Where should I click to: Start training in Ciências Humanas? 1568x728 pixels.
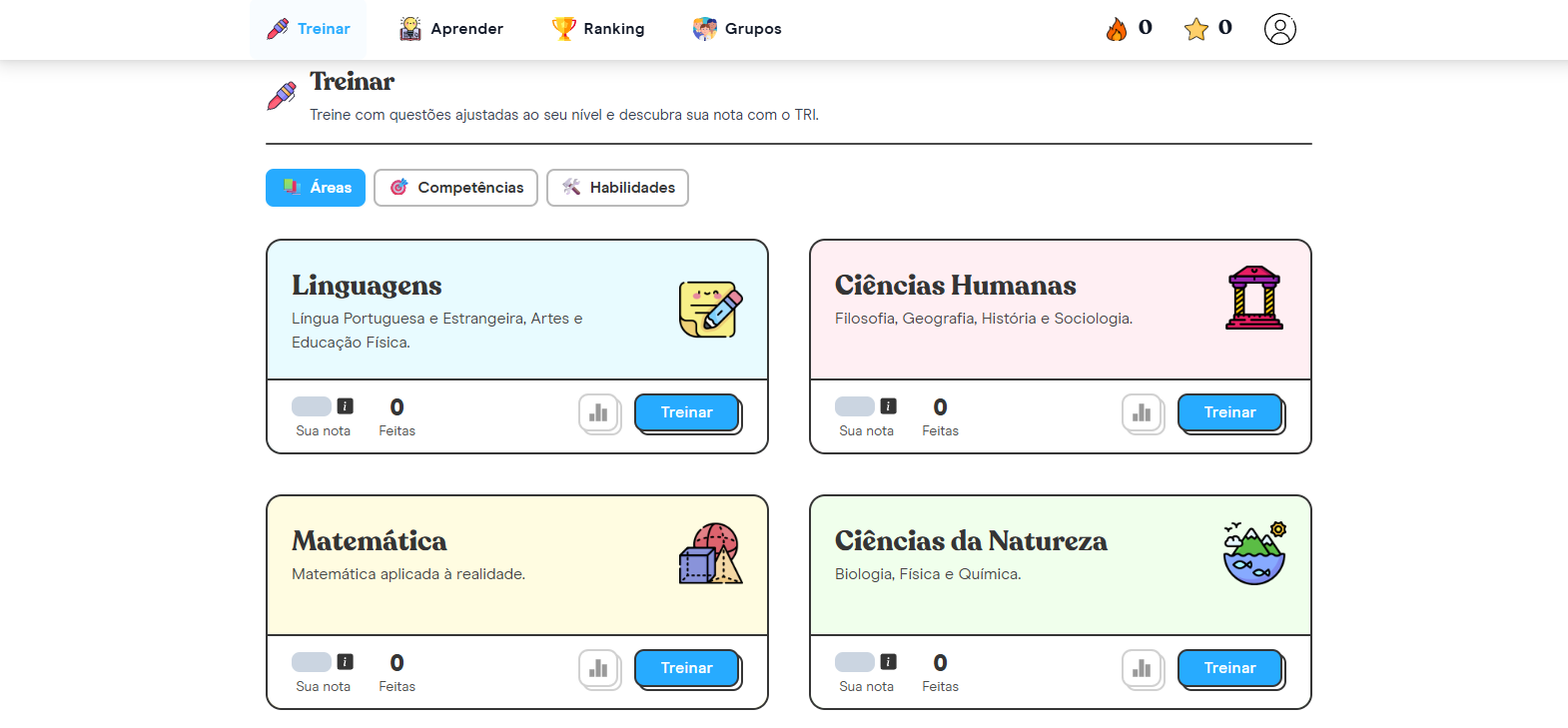[1230, 412]
